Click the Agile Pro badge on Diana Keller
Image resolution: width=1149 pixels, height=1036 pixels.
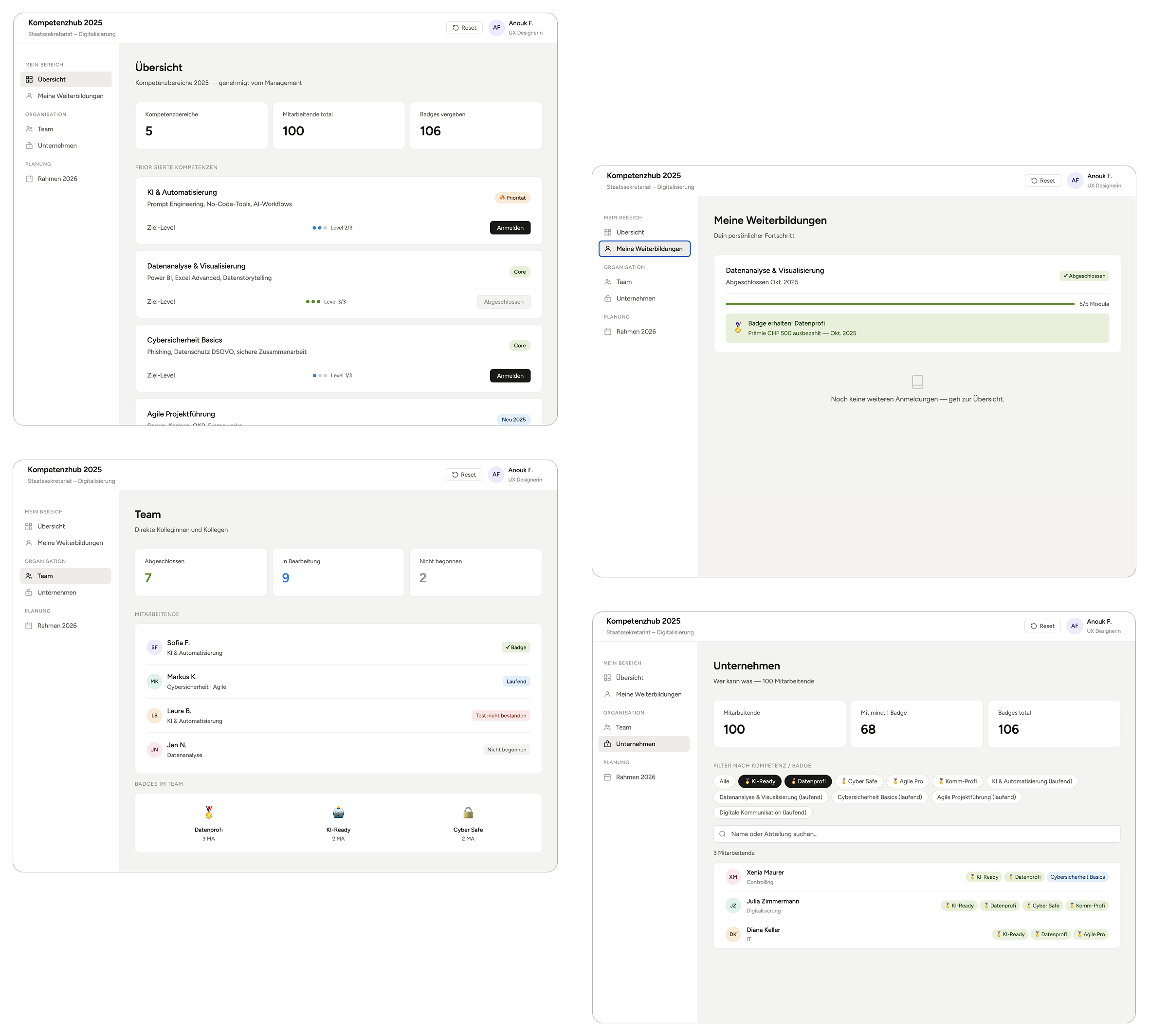click(1091, 934)
